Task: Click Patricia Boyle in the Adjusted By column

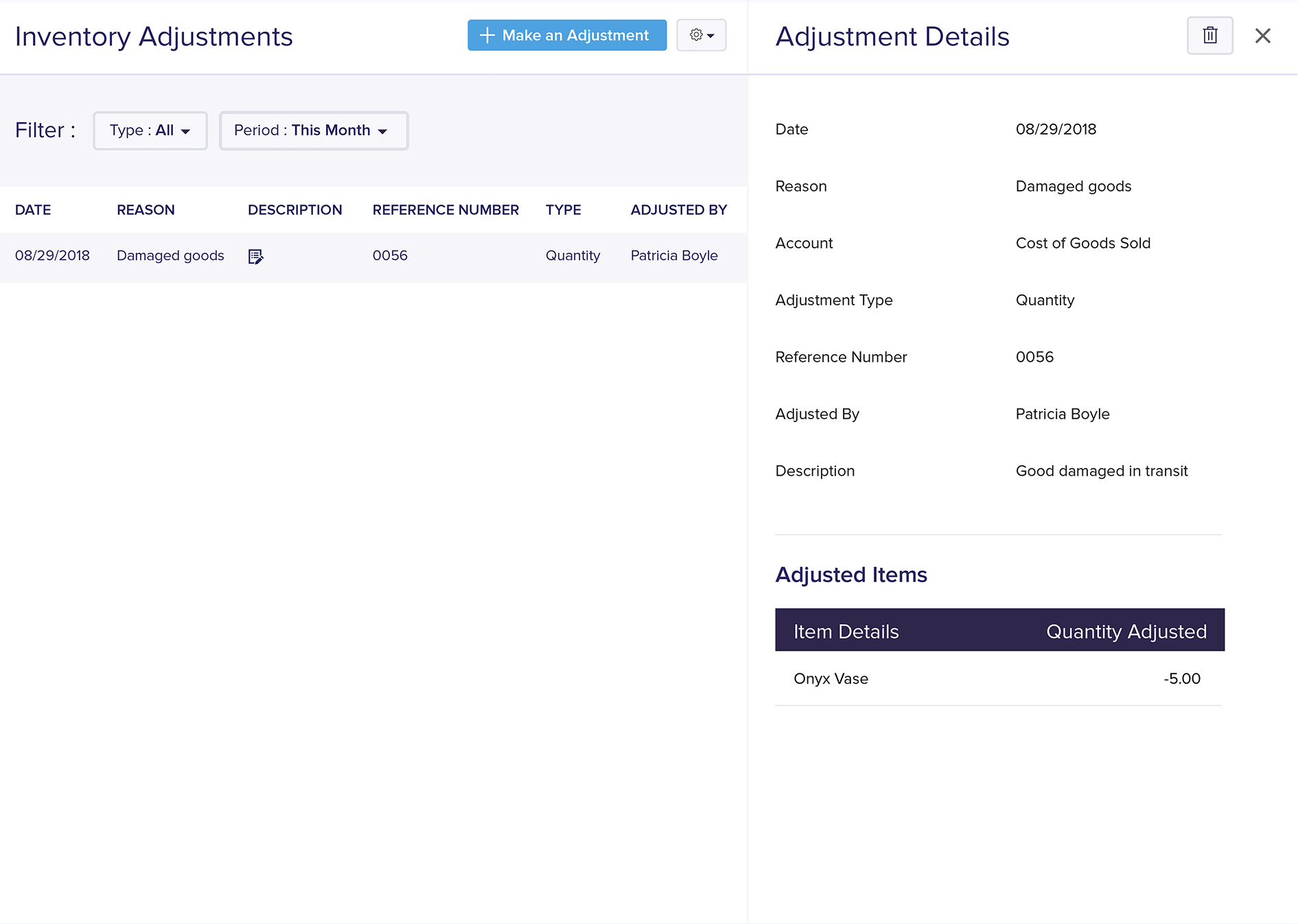Action: [674, 255]
